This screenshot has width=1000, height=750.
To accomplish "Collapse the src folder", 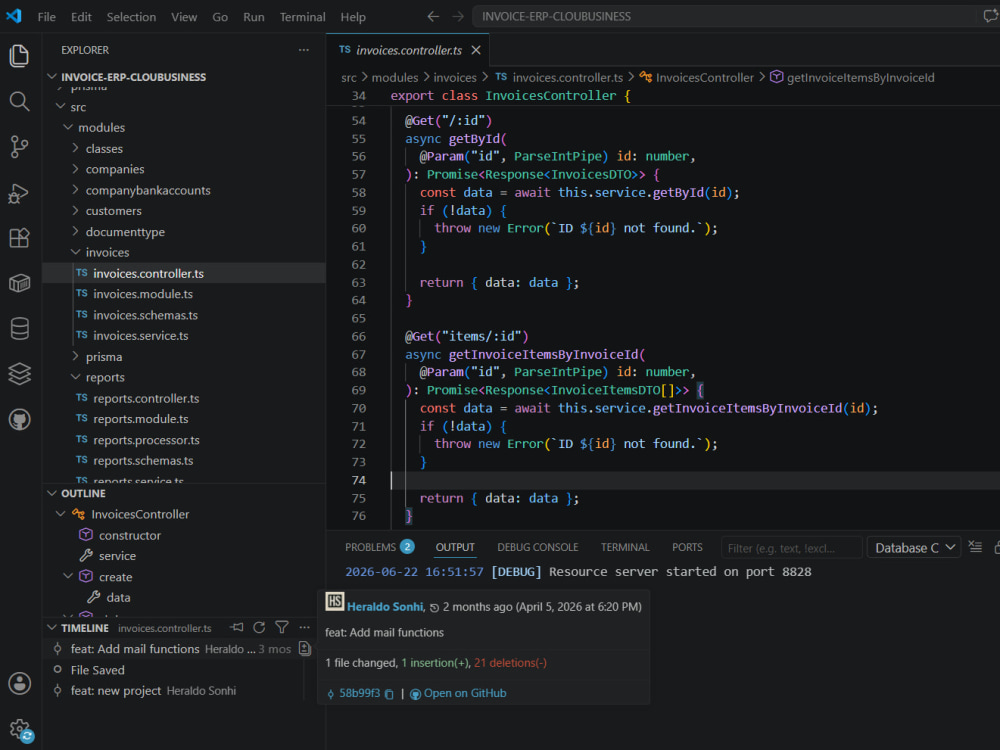I will (x=61, y=107).
